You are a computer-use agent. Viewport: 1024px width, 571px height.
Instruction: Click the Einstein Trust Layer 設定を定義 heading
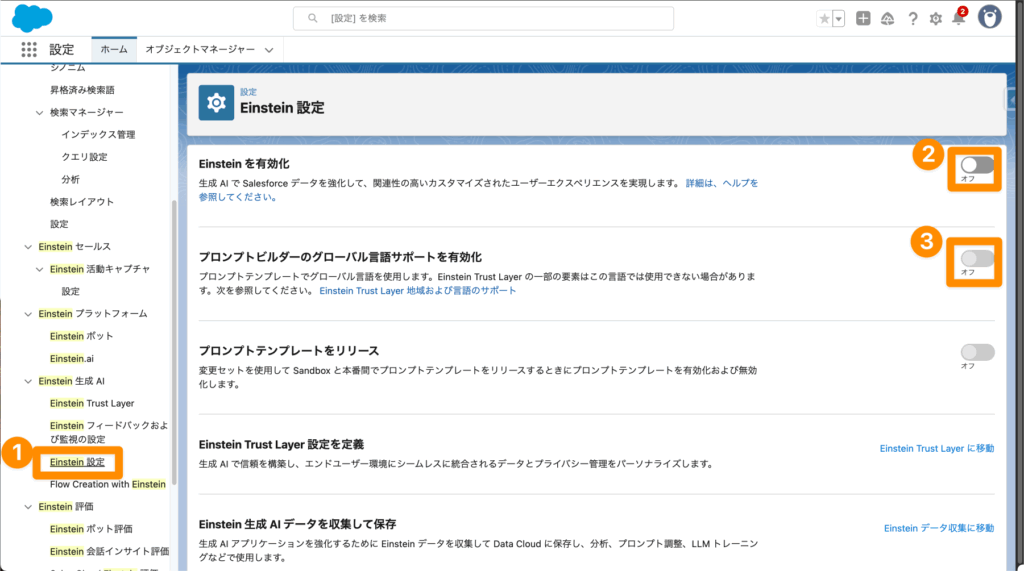pos(281,445)
